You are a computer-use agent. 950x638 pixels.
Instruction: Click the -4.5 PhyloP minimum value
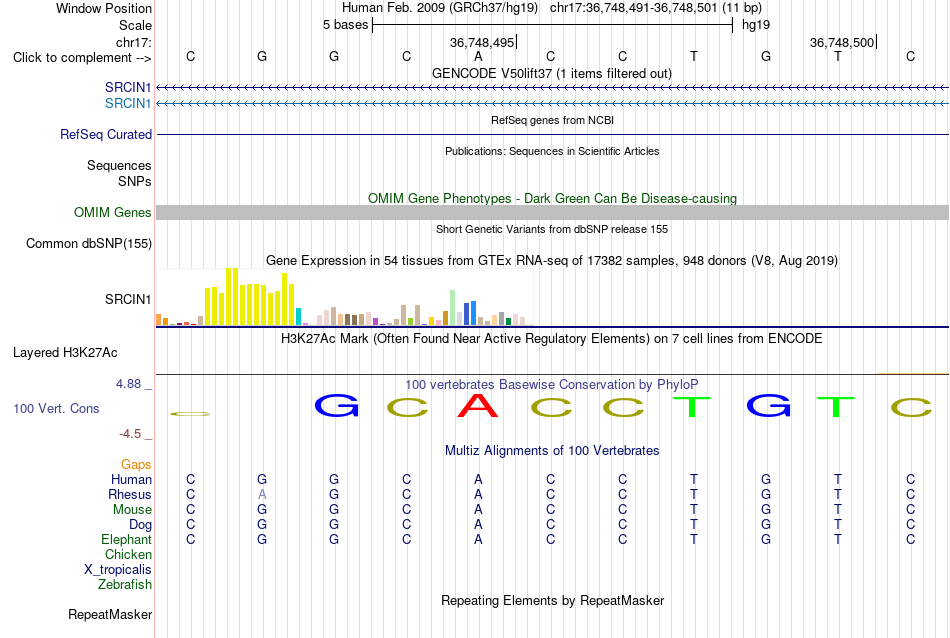coord(130,434)
